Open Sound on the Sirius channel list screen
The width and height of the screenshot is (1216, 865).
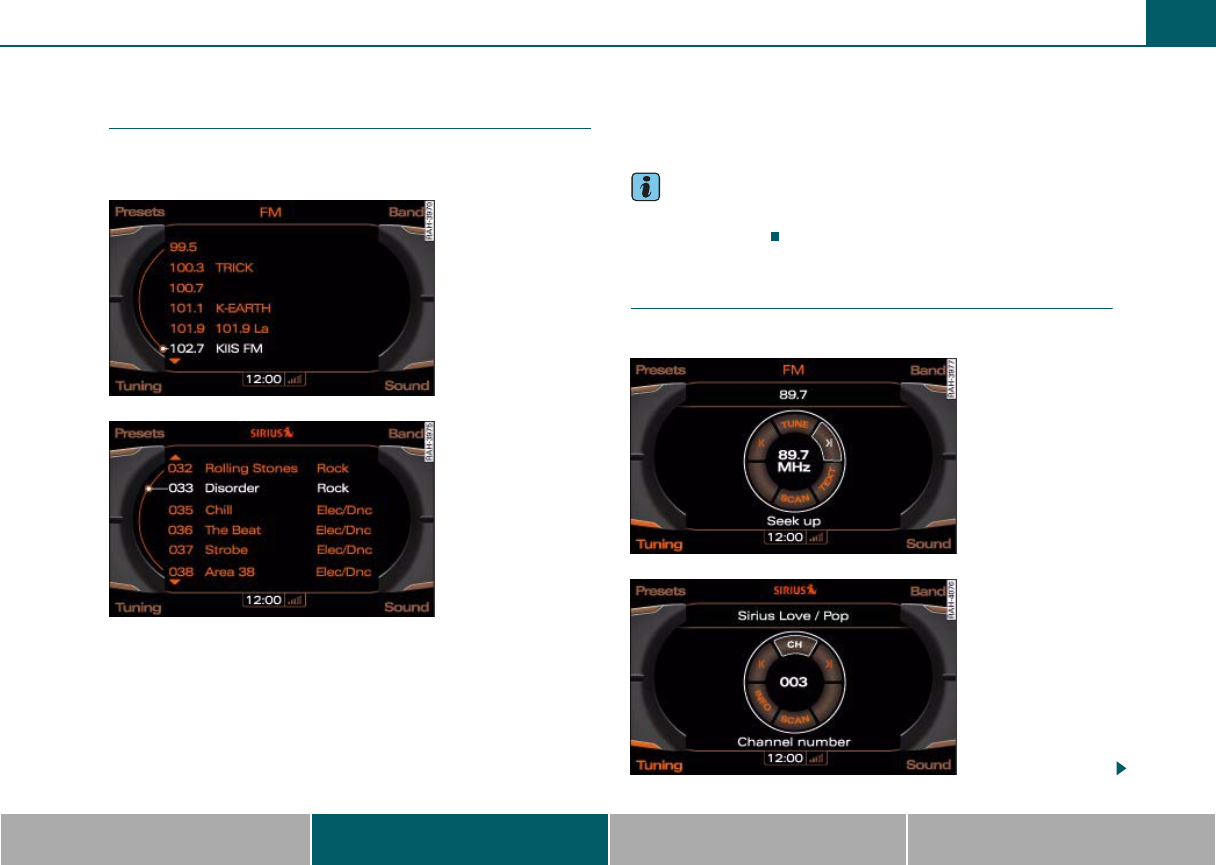click(x=407, y=607)
